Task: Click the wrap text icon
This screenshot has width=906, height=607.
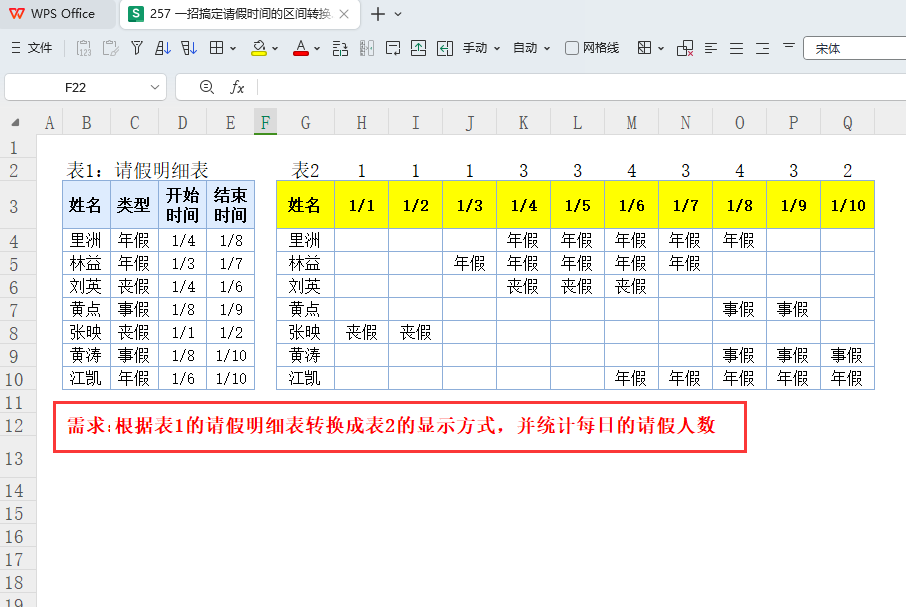Action: [393, 48]
